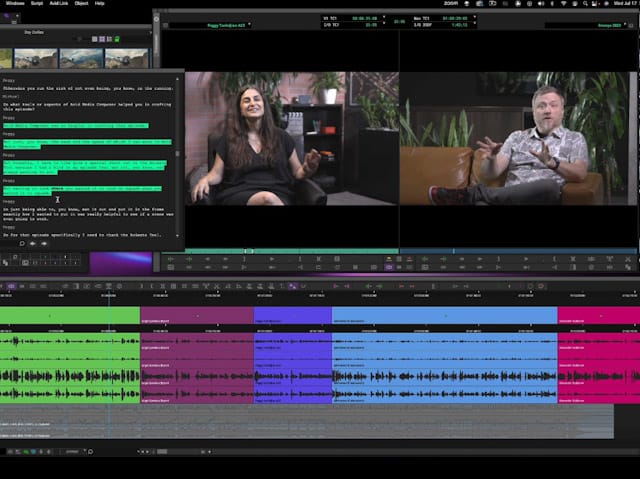640x479 pixels.
Task: Step record monitor back one frame
Action: (x=462, y=259)
